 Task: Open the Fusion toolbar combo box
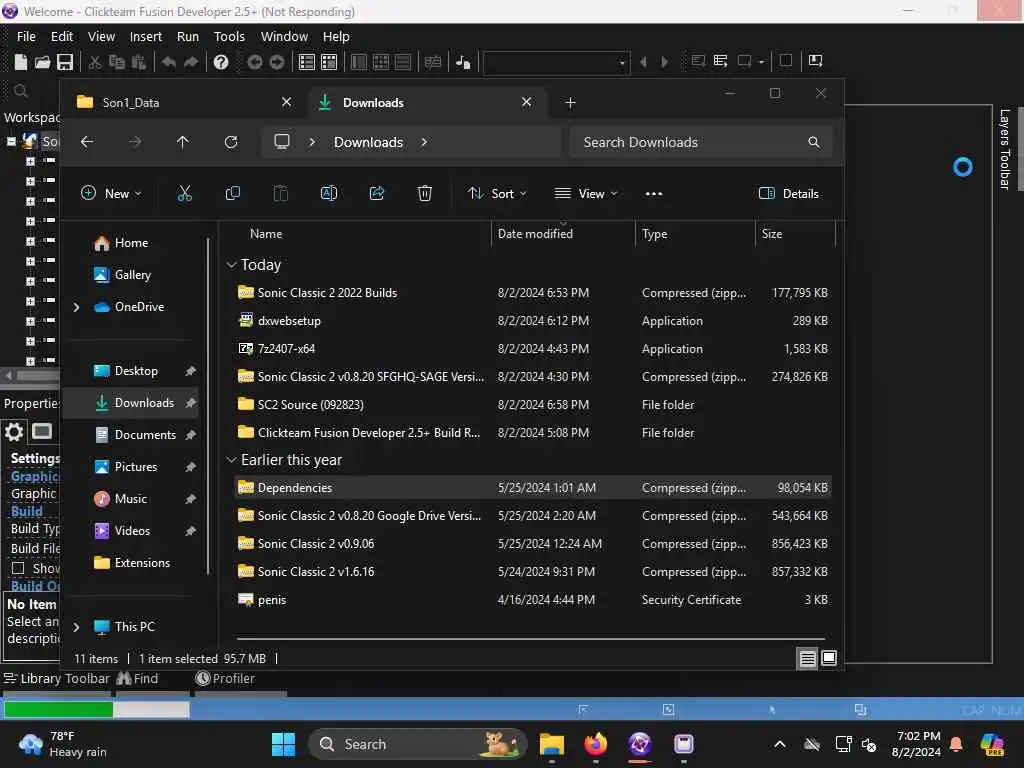[x=556, y=62]
